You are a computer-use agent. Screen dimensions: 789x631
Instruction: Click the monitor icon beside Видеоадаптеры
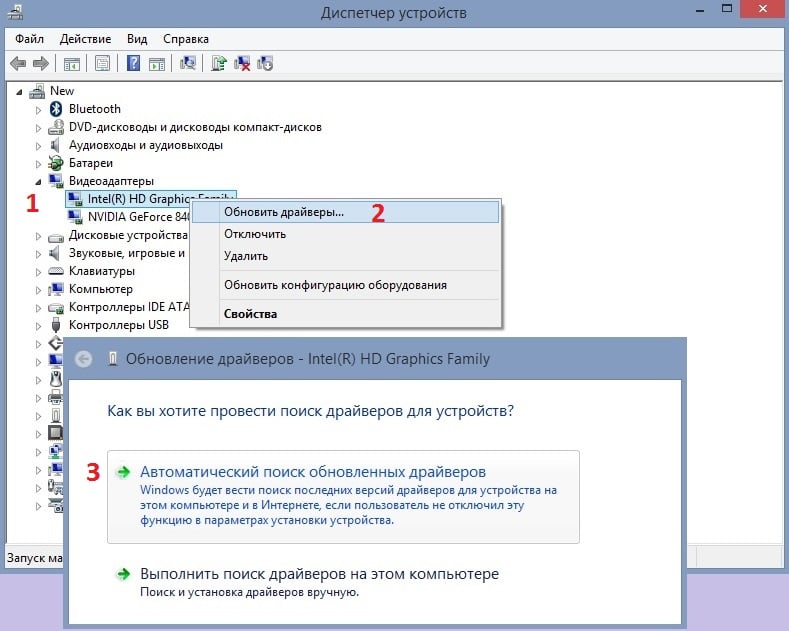click(56, 181)
